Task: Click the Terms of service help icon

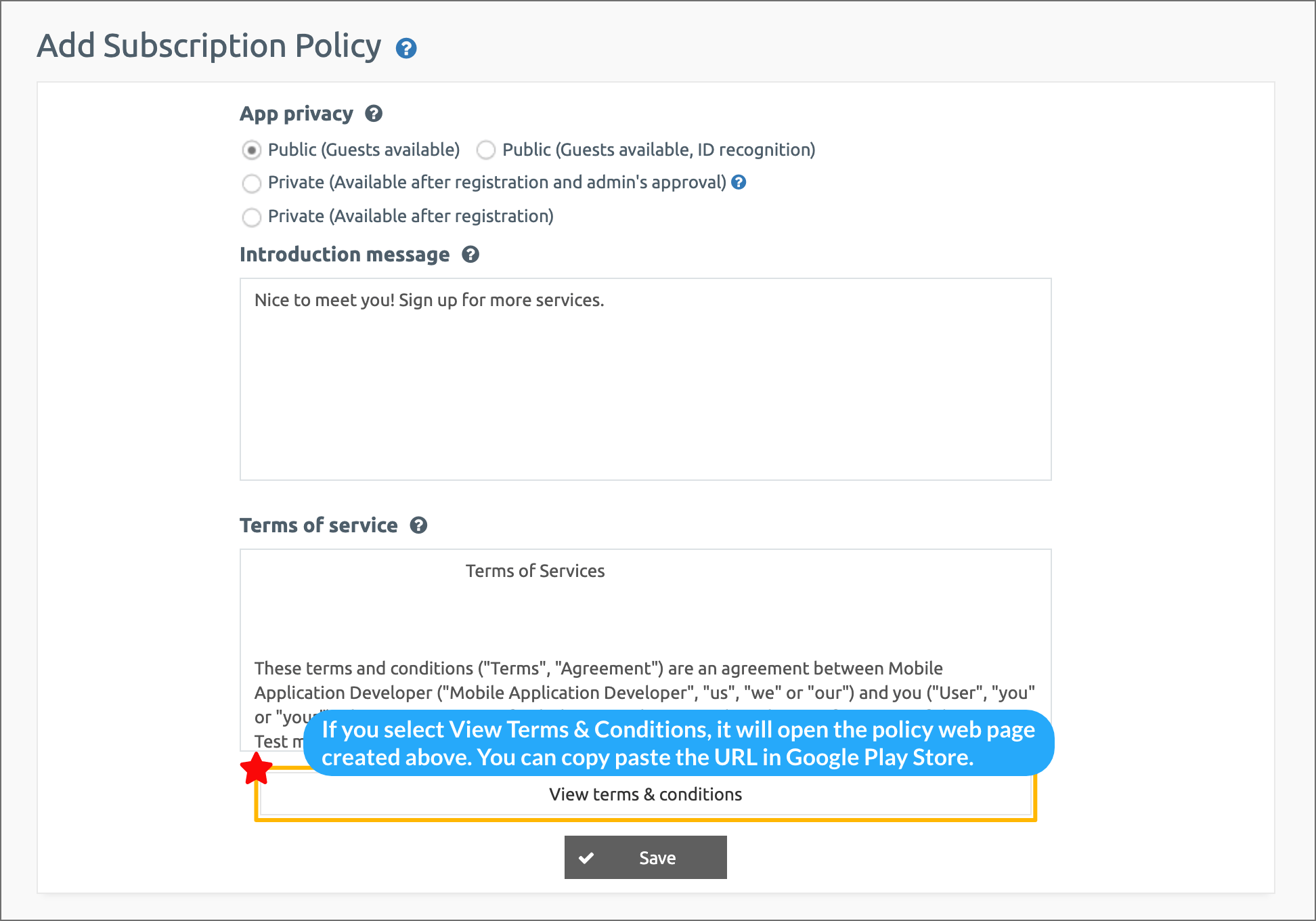Action: pos(419,526)
